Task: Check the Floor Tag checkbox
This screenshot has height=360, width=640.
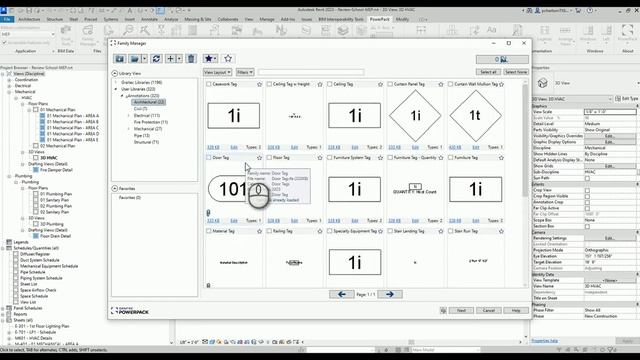Action: (269, 158)
